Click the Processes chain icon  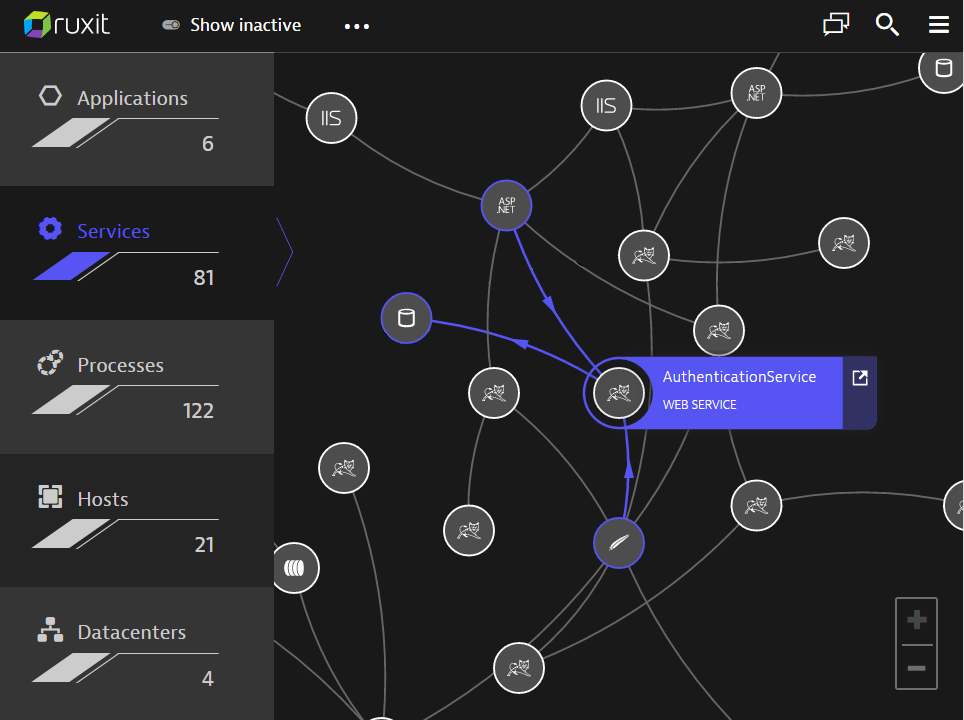50,363
